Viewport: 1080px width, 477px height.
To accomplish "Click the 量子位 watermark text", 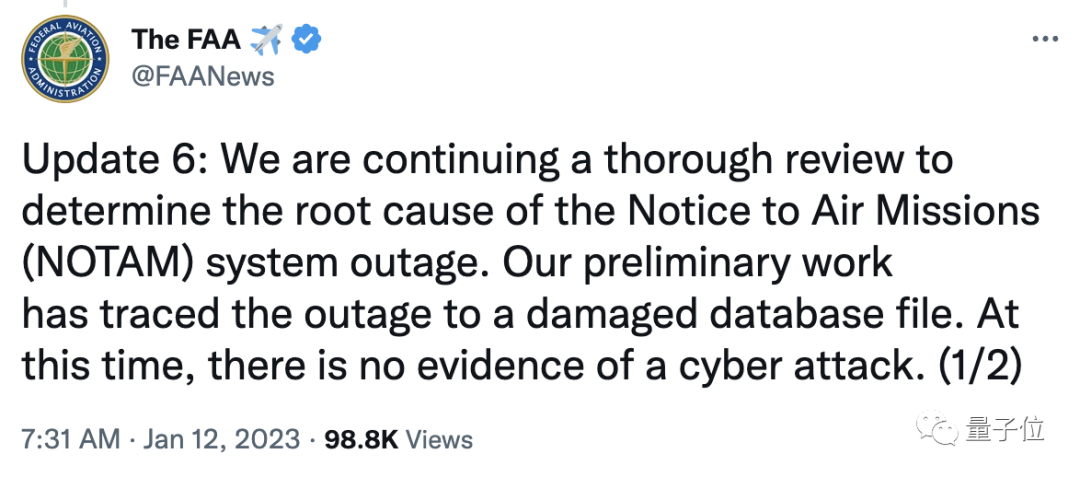I will click(x=1005, y=429).
